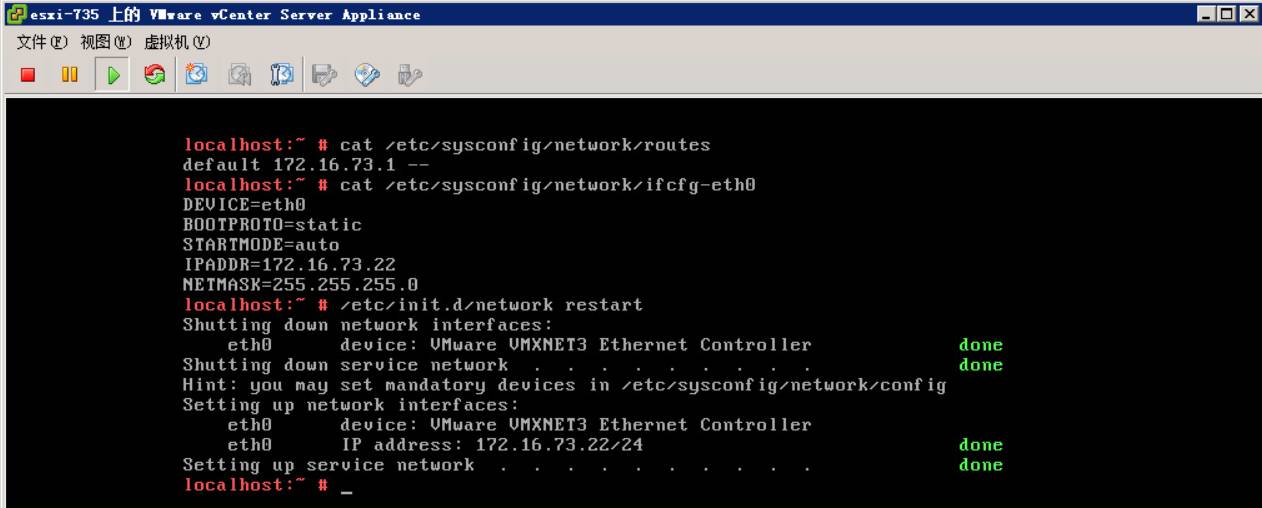Open system menu from VMware title bar icon
This screenshot has width=1262, height=508.
14,14
